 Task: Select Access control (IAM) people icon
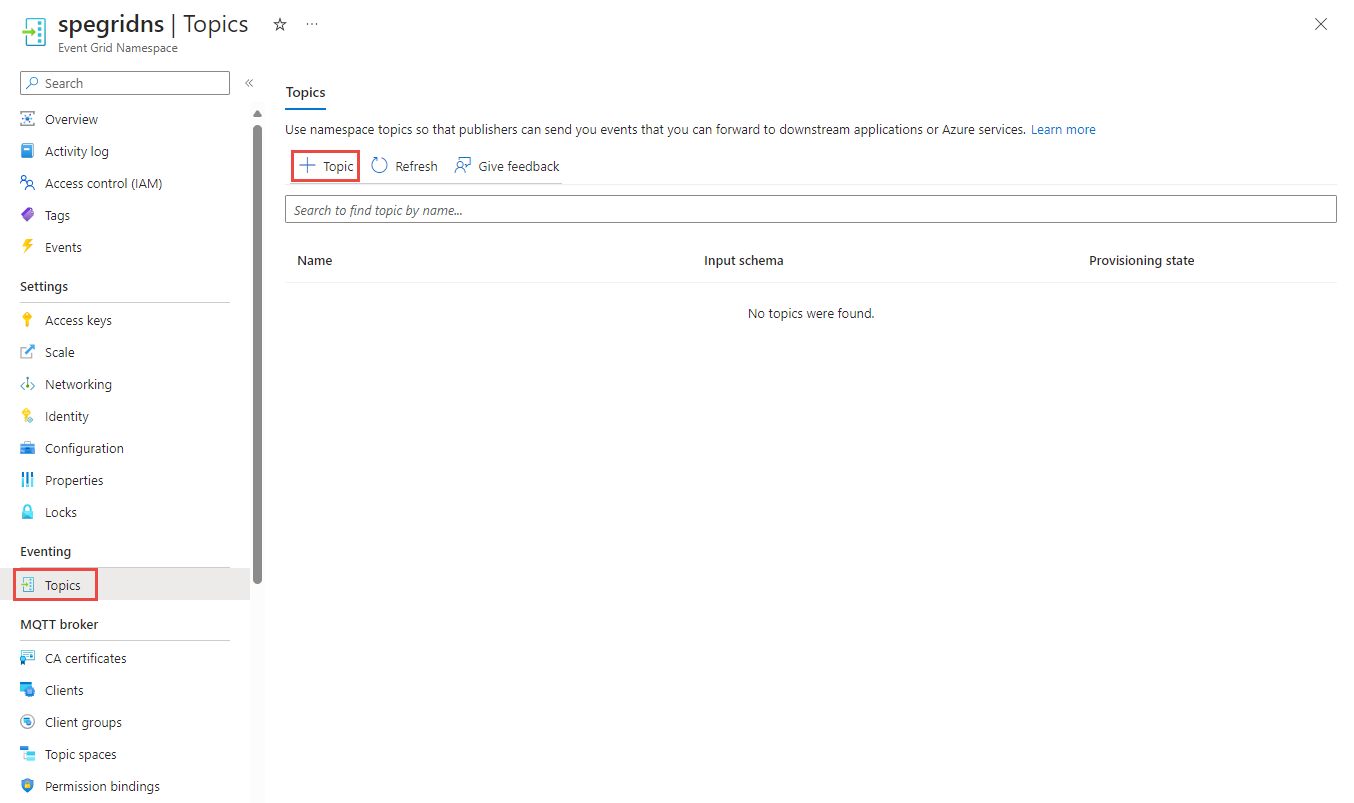tap(28, 183)
